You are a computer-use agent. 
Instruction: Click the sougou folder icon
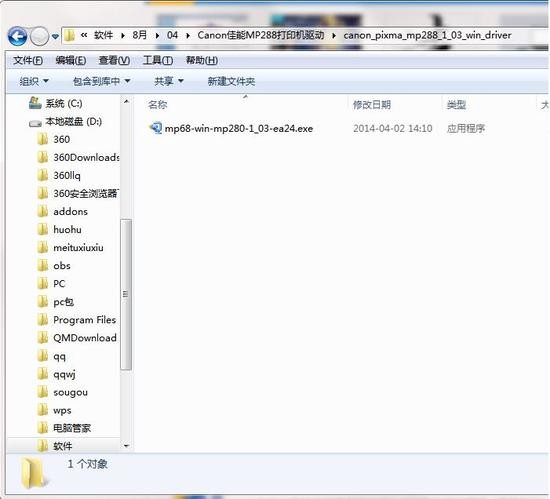(x=43, y=392)
